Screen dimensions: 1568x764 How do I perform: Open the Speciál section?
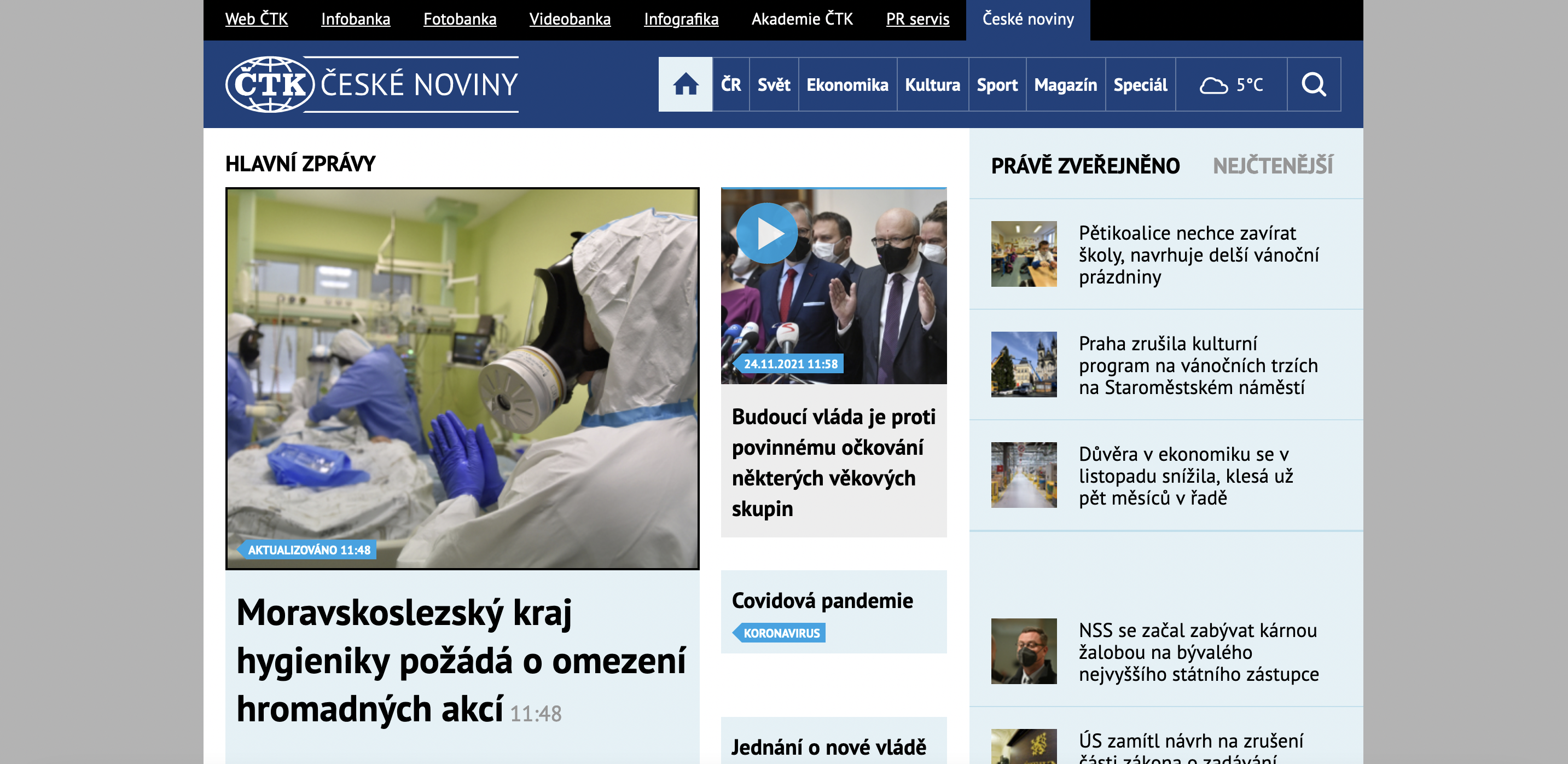(1140, 85)
